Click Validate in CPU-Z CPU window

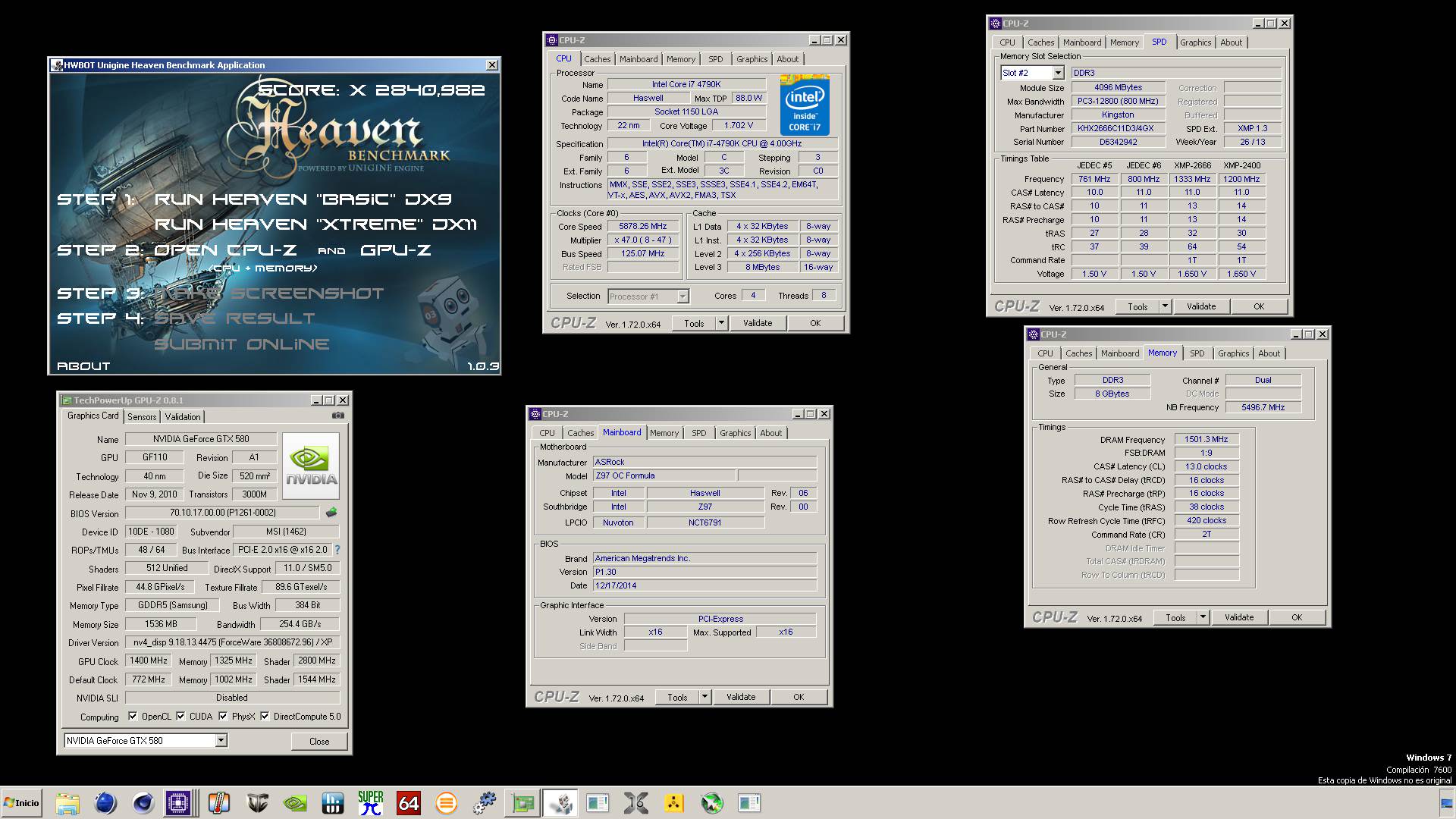tap(758, 323)
